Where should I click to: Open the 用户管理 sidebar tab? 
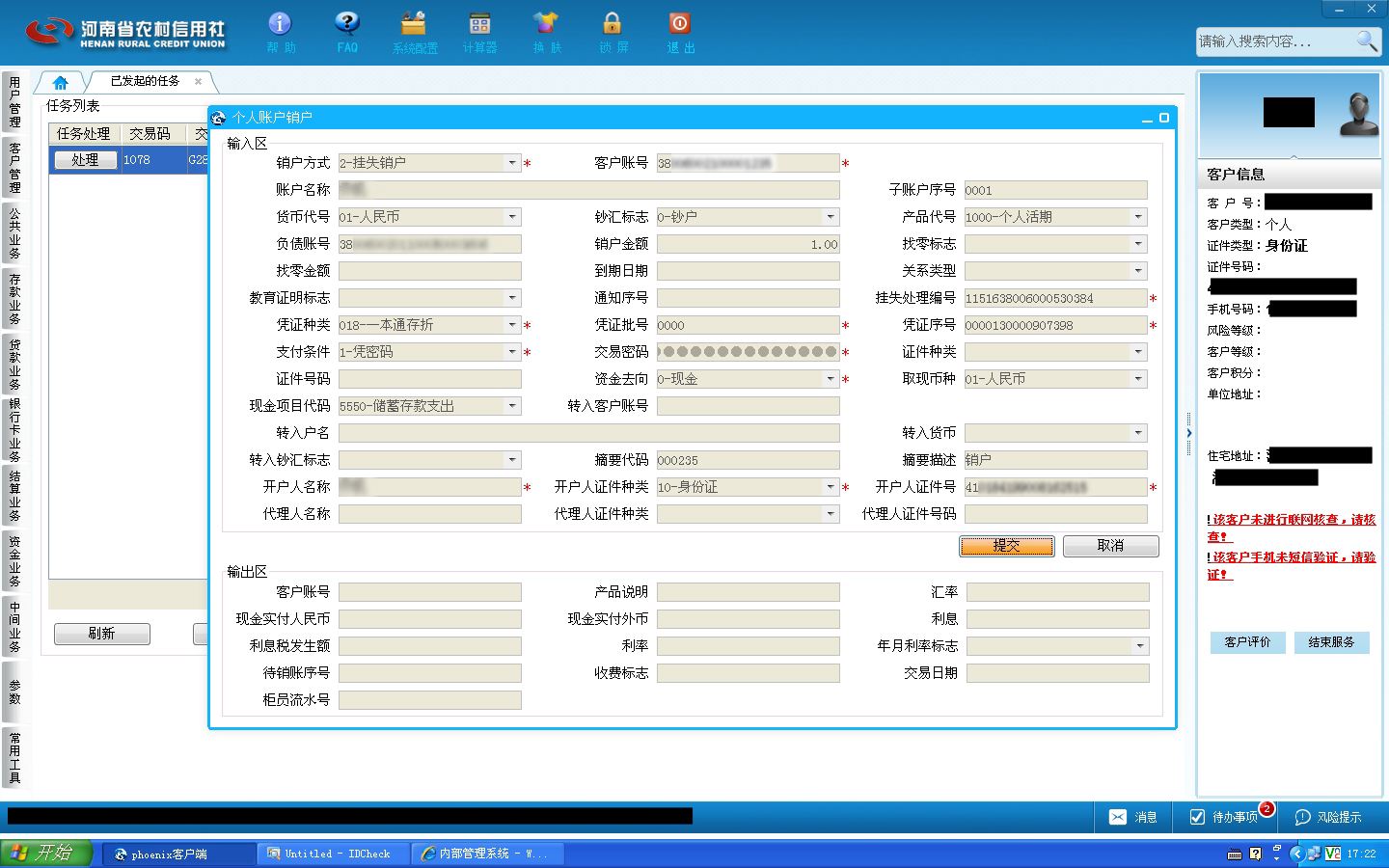pyautogui.click(x=14, y=102)
